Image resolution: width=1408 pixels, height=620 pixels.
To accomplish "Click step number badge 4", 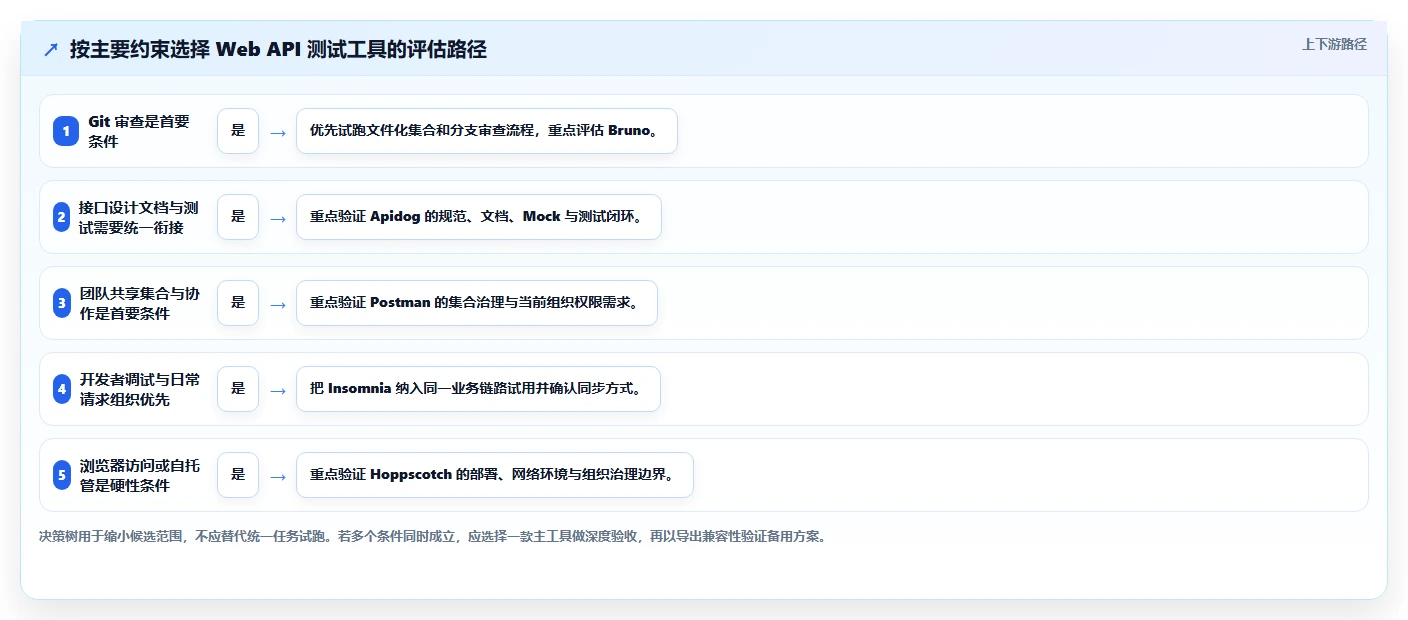I will pos(62,389).
